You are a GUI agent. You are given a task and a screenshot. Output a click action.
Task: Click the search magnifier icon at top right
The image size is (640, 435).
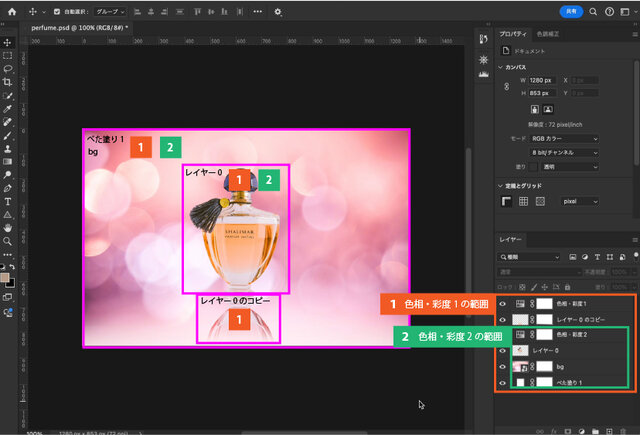coord(594,12)
